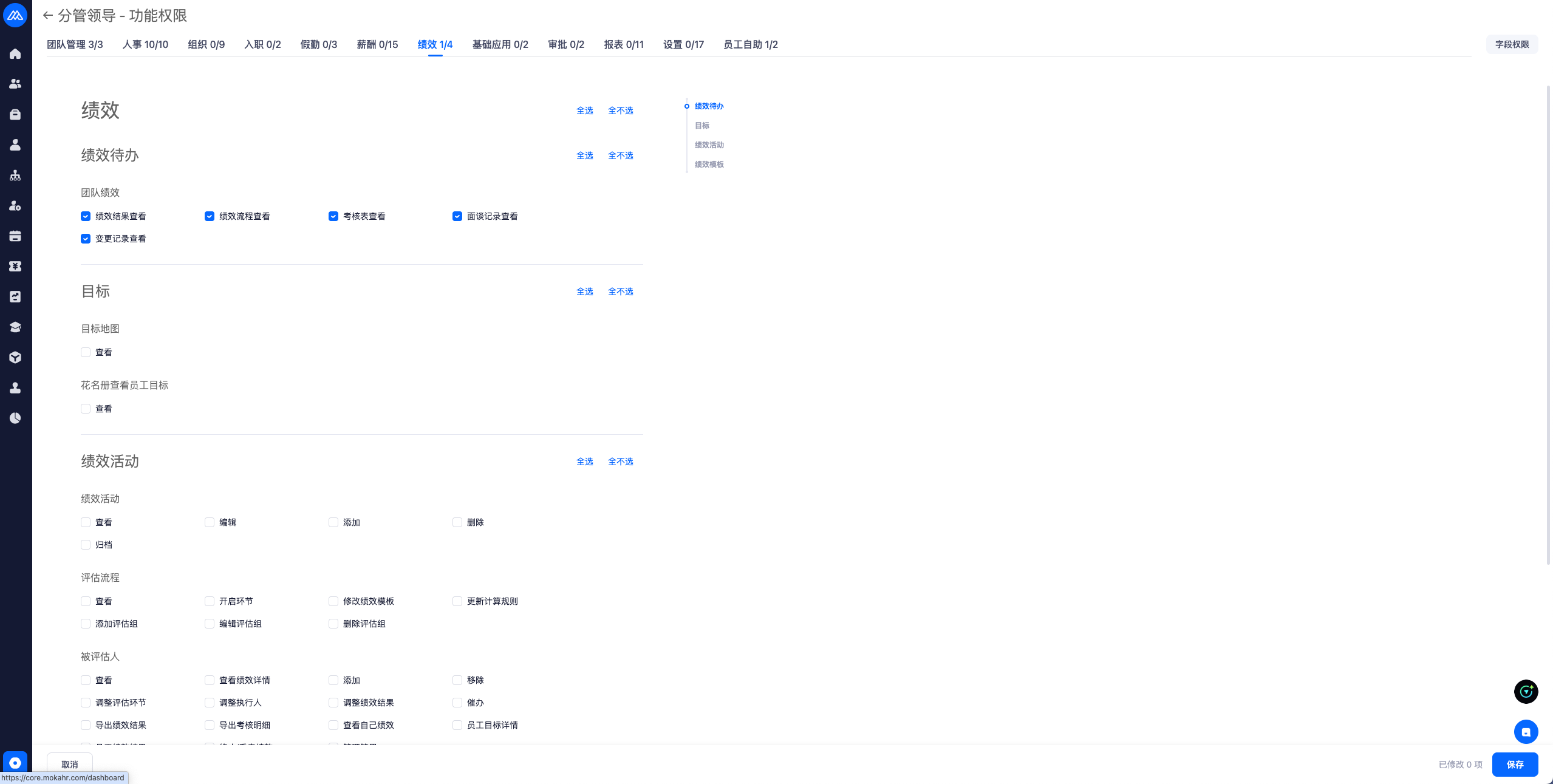Switch to the 薪酬 0/15 tab
Screen dimensions: 1553x784
(377, 45)
